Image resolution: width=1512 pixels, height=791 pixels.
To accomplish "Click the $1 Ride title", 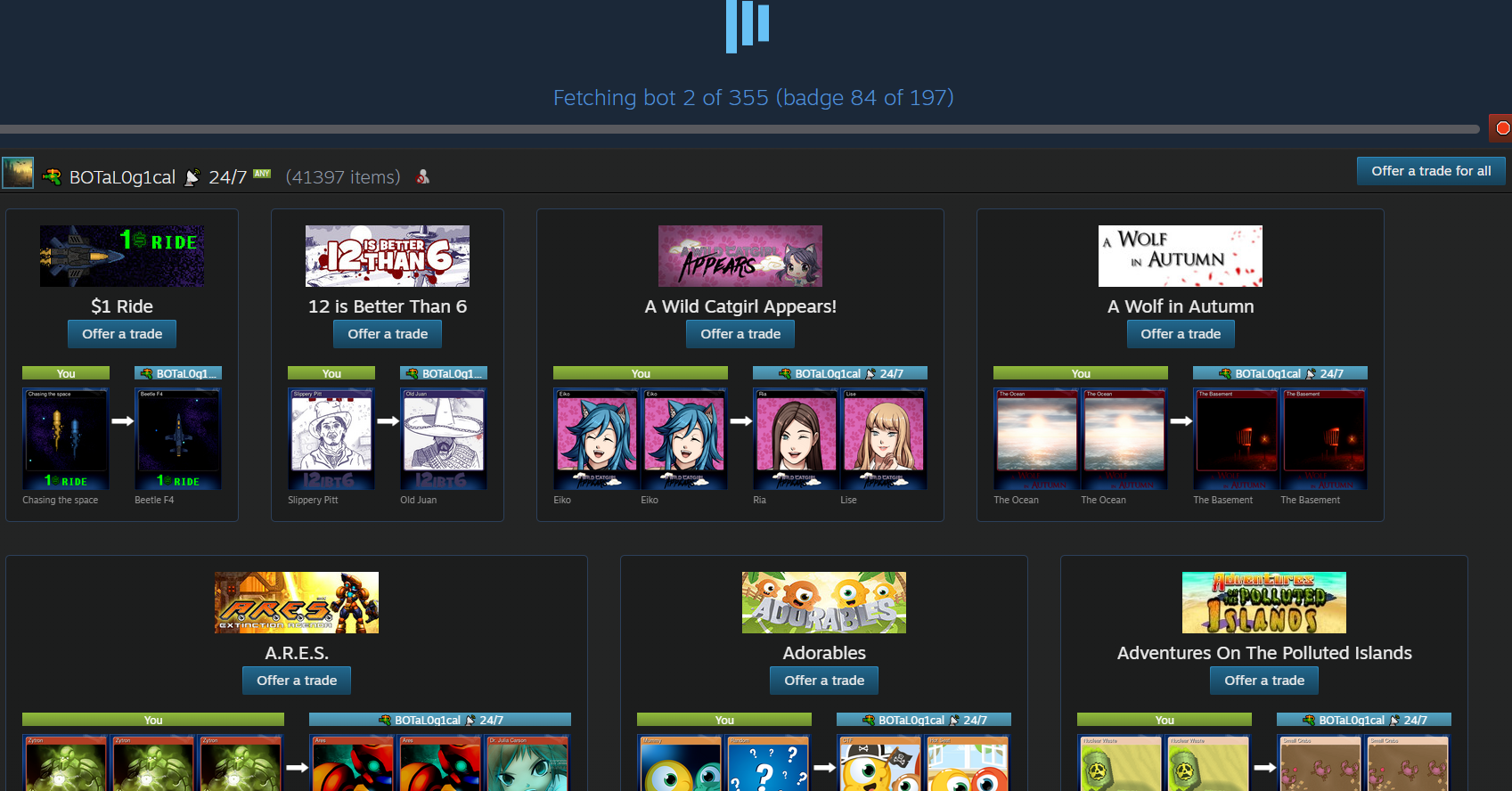I will 122,306.
